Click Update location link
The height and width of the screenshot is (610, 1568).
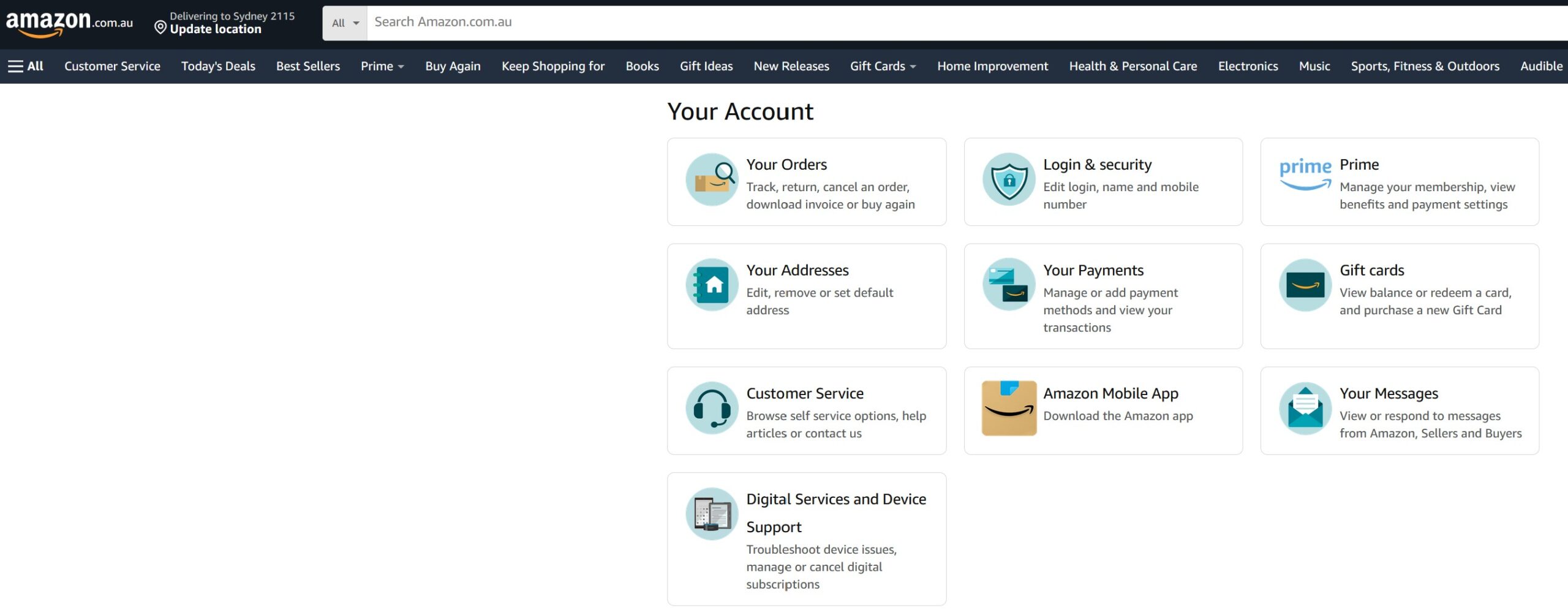(x=216, y=29)
